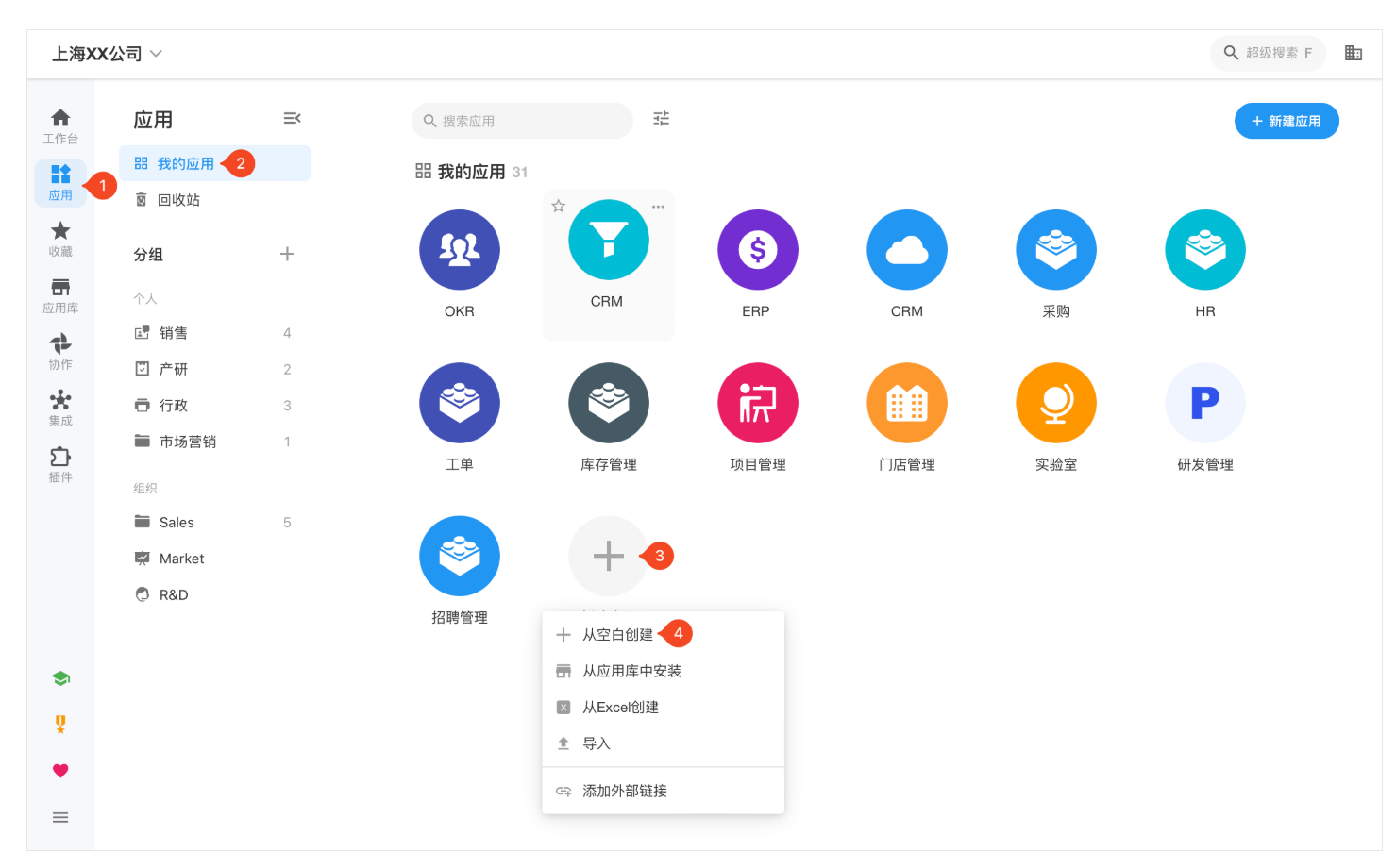Screen dimensions: 1396x868
Task: Open the 回收站 recycle bin link
Action: pyautogui.click(x=178, y=200)
